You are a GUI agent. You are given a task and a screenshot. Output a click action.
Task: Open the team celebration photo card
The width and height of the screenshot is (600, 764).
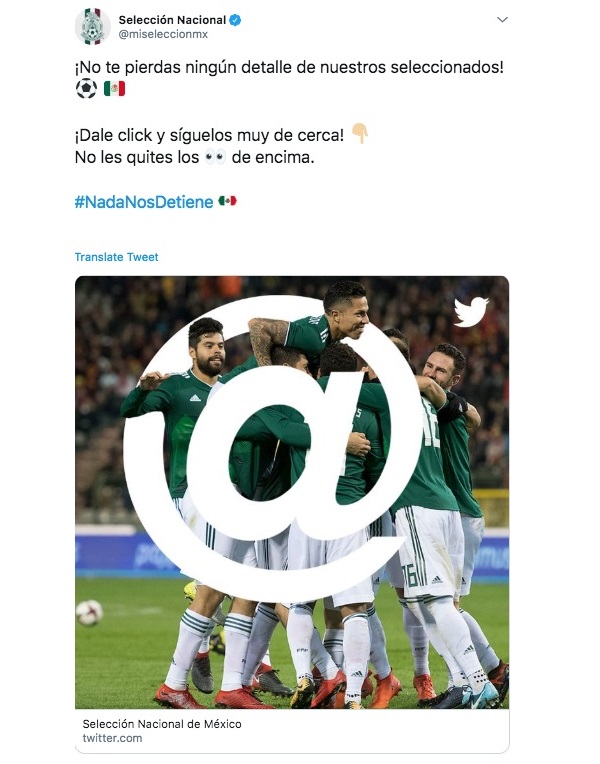tap(292, 492)
